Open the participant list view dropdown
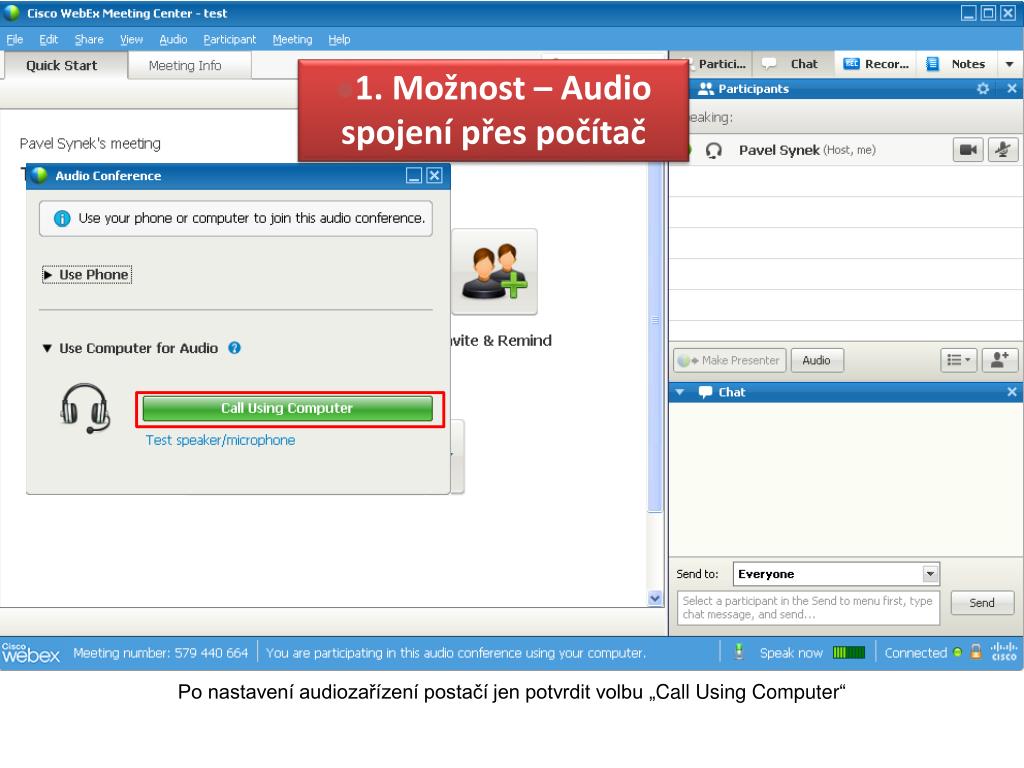The image size is (1024, 768). coord(959,360)
